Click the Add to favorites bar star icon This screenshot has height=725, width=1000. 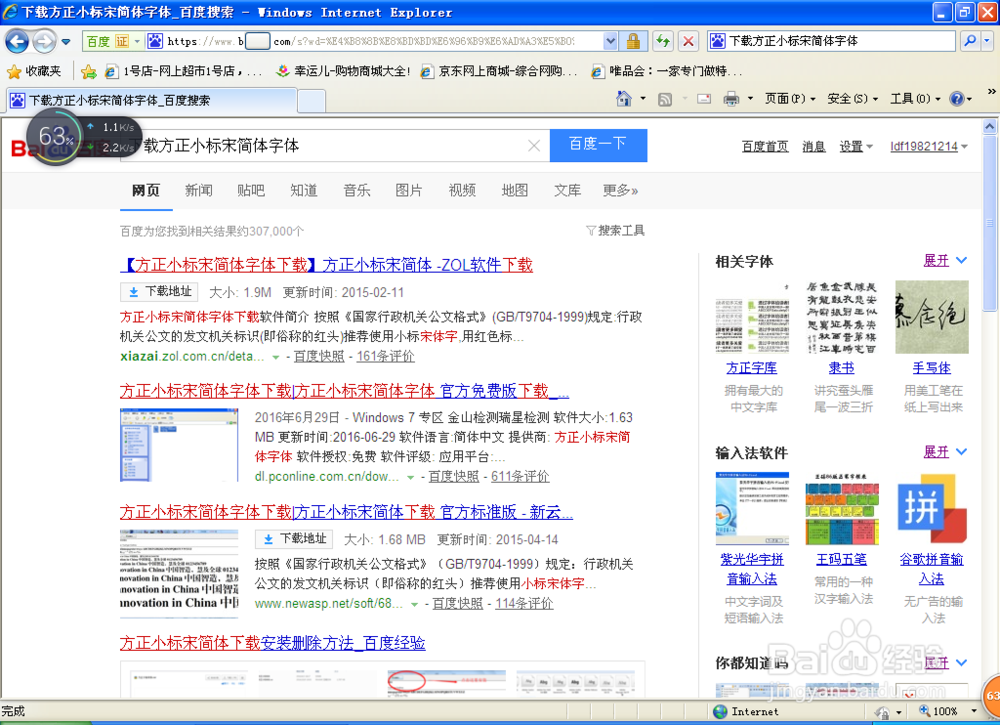[89, 71]
